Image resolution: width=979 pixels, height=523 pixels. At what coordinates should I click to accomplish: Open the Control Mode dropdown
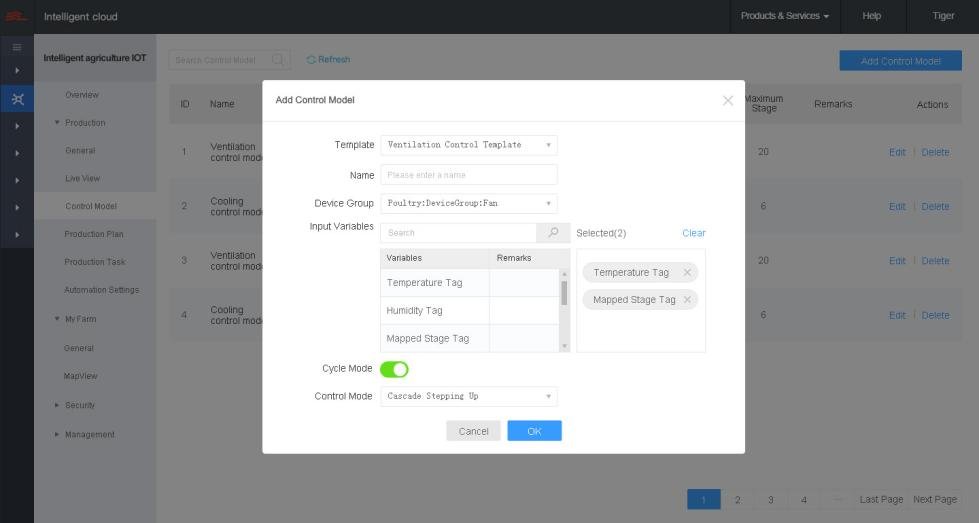point(469,396)
